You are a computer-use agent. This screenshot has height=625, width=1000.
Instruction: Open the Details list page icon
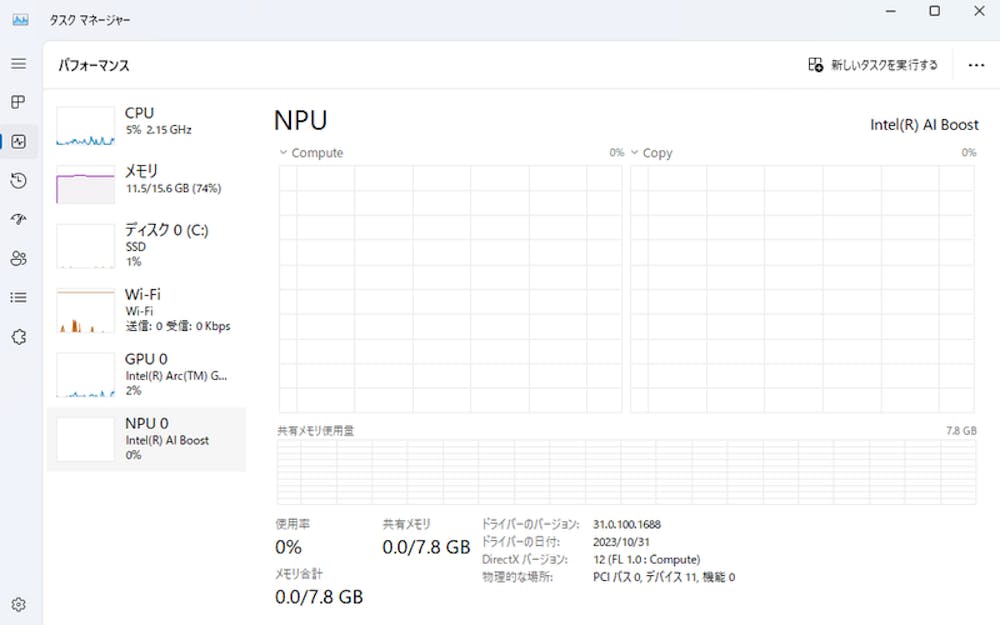[18, 297]
